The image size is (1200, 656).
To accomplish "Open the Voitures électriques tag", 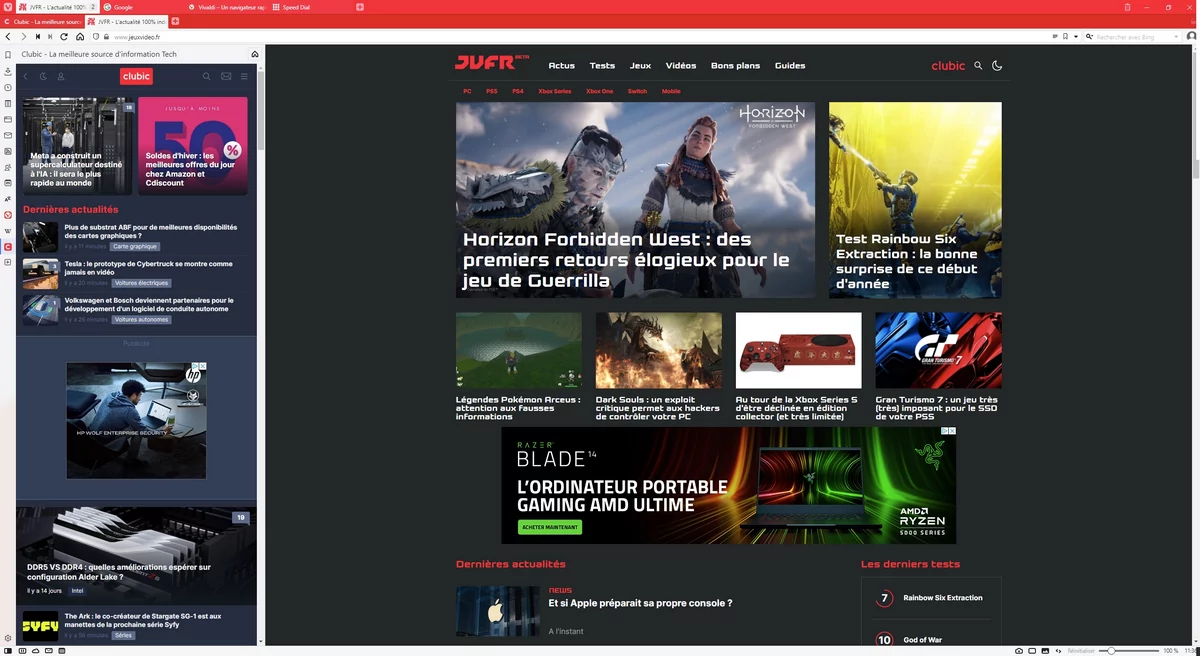I will [x=141, y=283].
